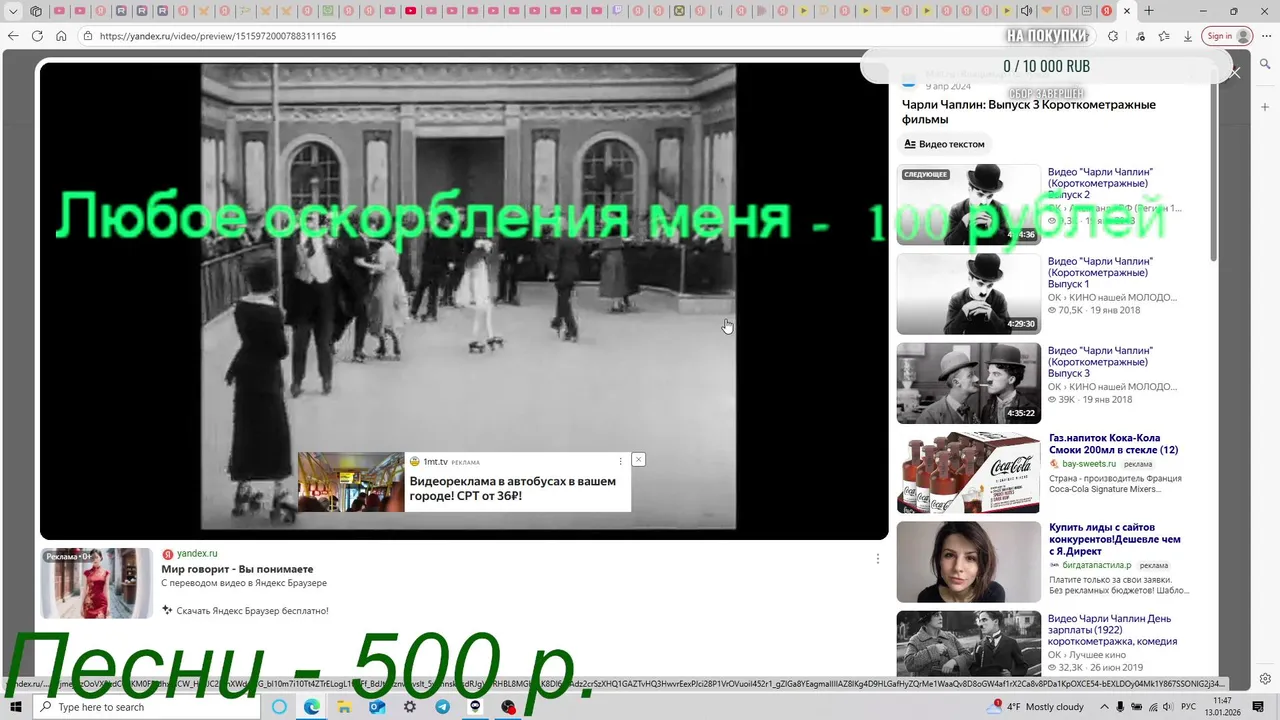This screenshot has height=720, width=1280.
Task: Switch input language РУС indicator
Action: tap(1189, 707)
